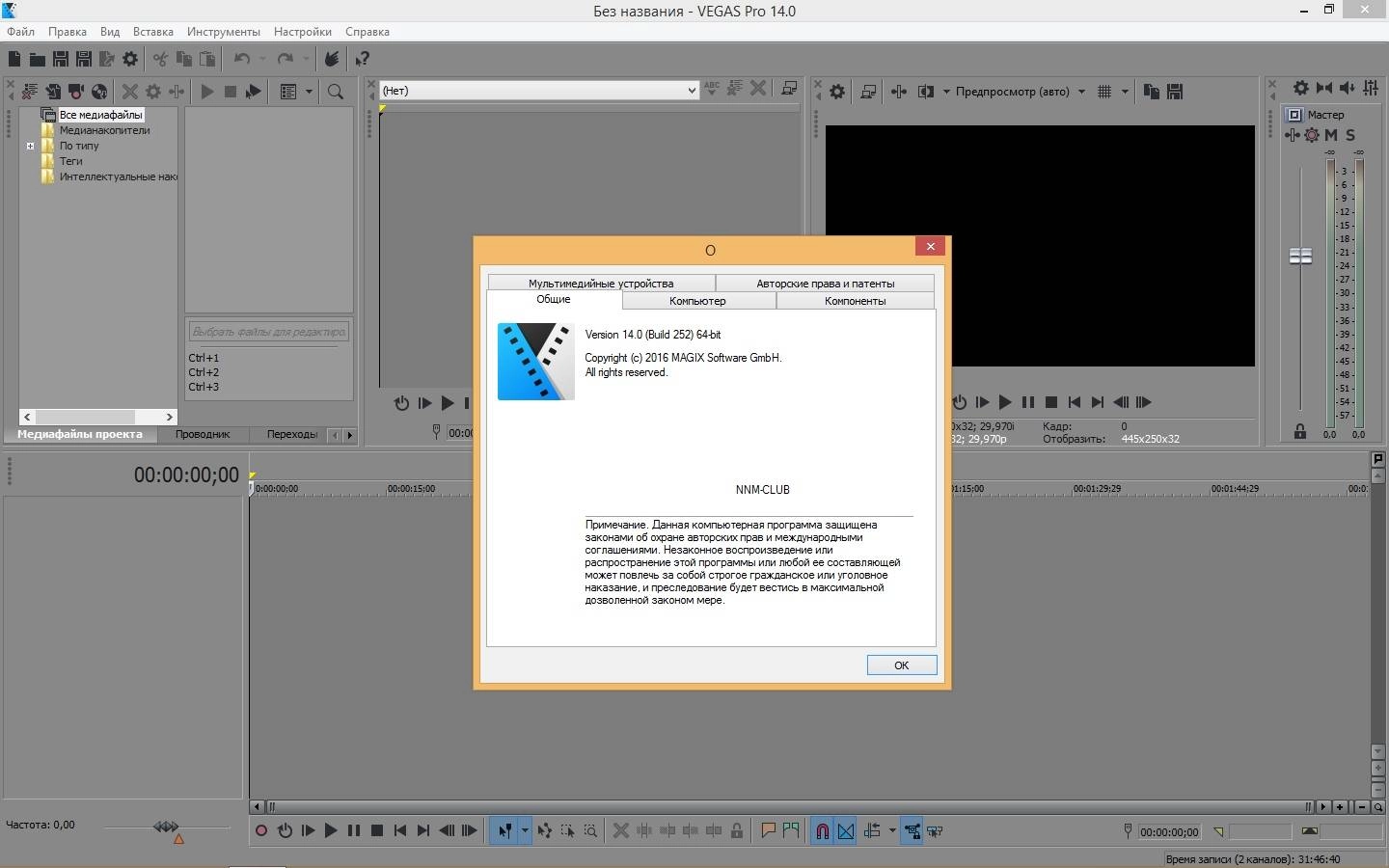Image resolution: width=1389 pixels, height=868 pixels.
Task: Activate the What's This help cursor icon
Action: tap(362, 59)
